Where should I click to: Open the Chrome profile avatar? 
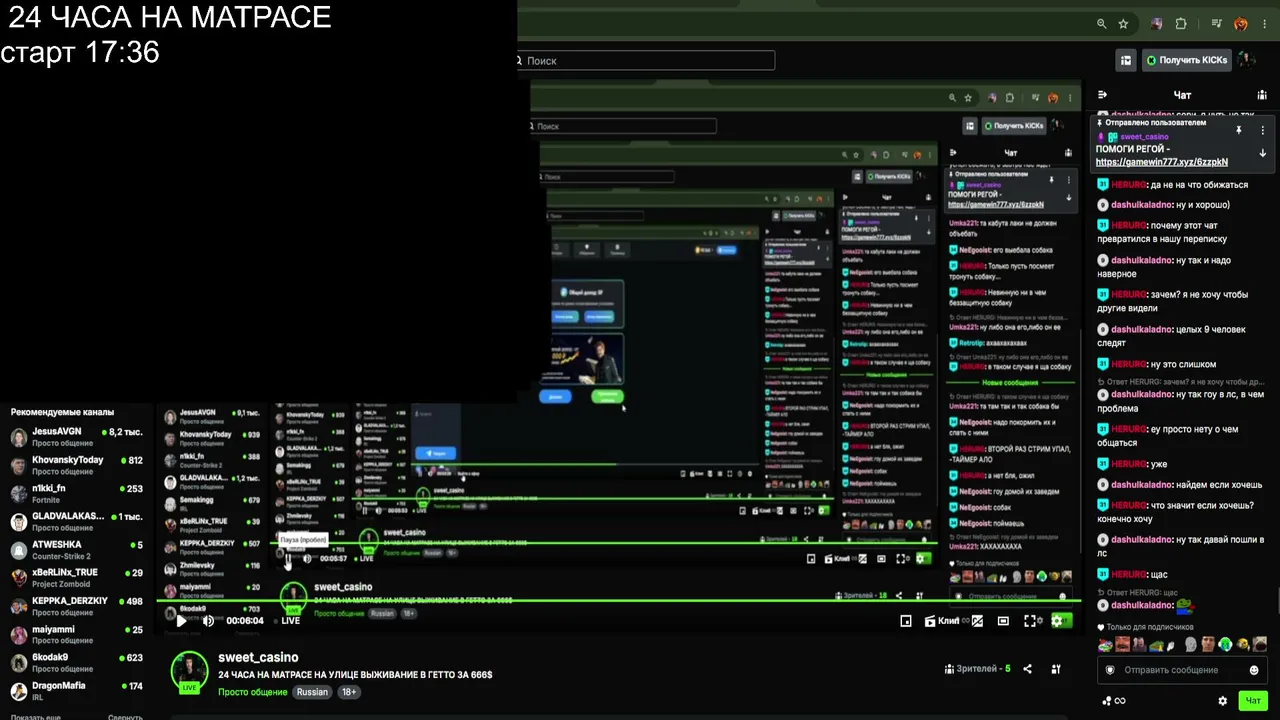point(1241,24)
